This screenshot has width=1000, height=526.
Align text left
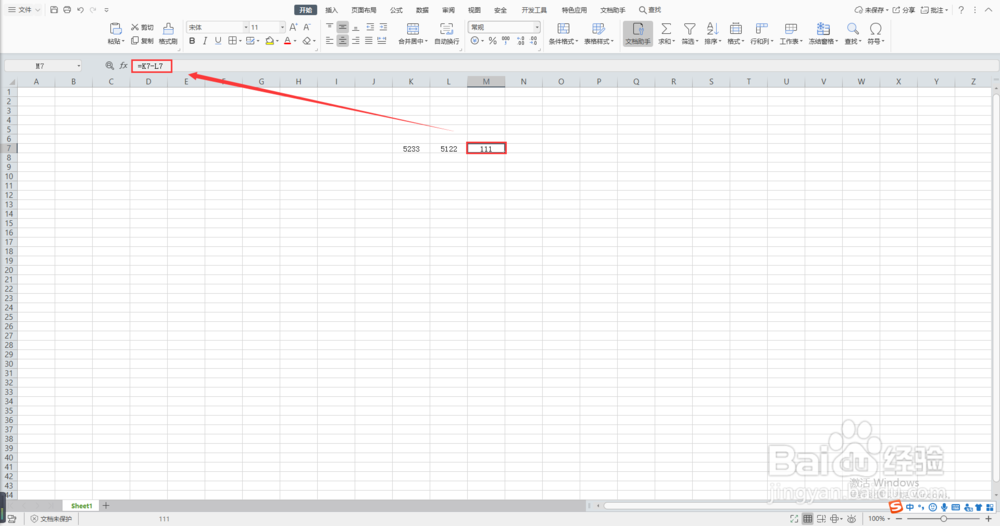[329, 41]
